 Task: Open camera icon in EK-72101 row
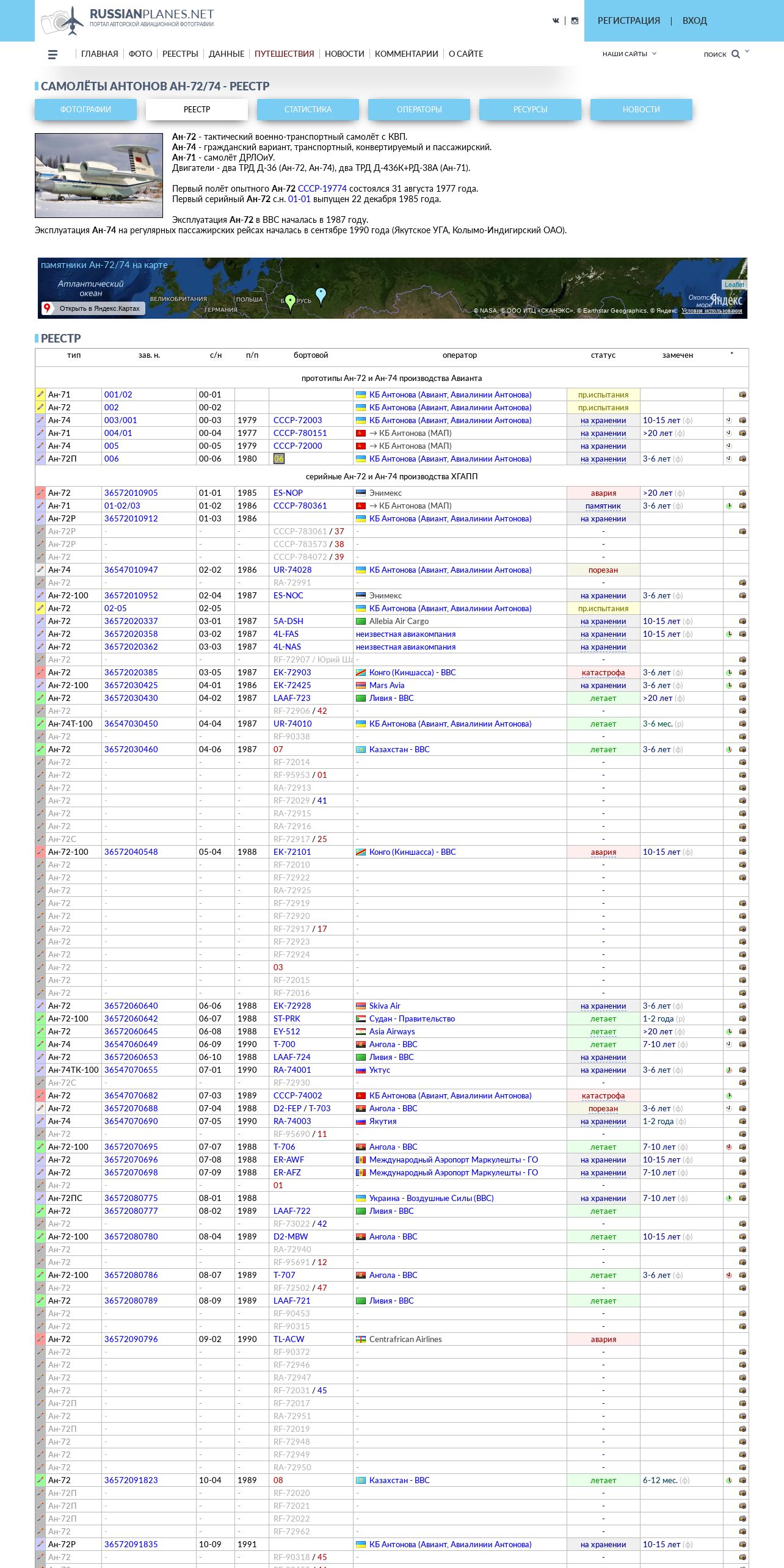click(x=742, y=852)
